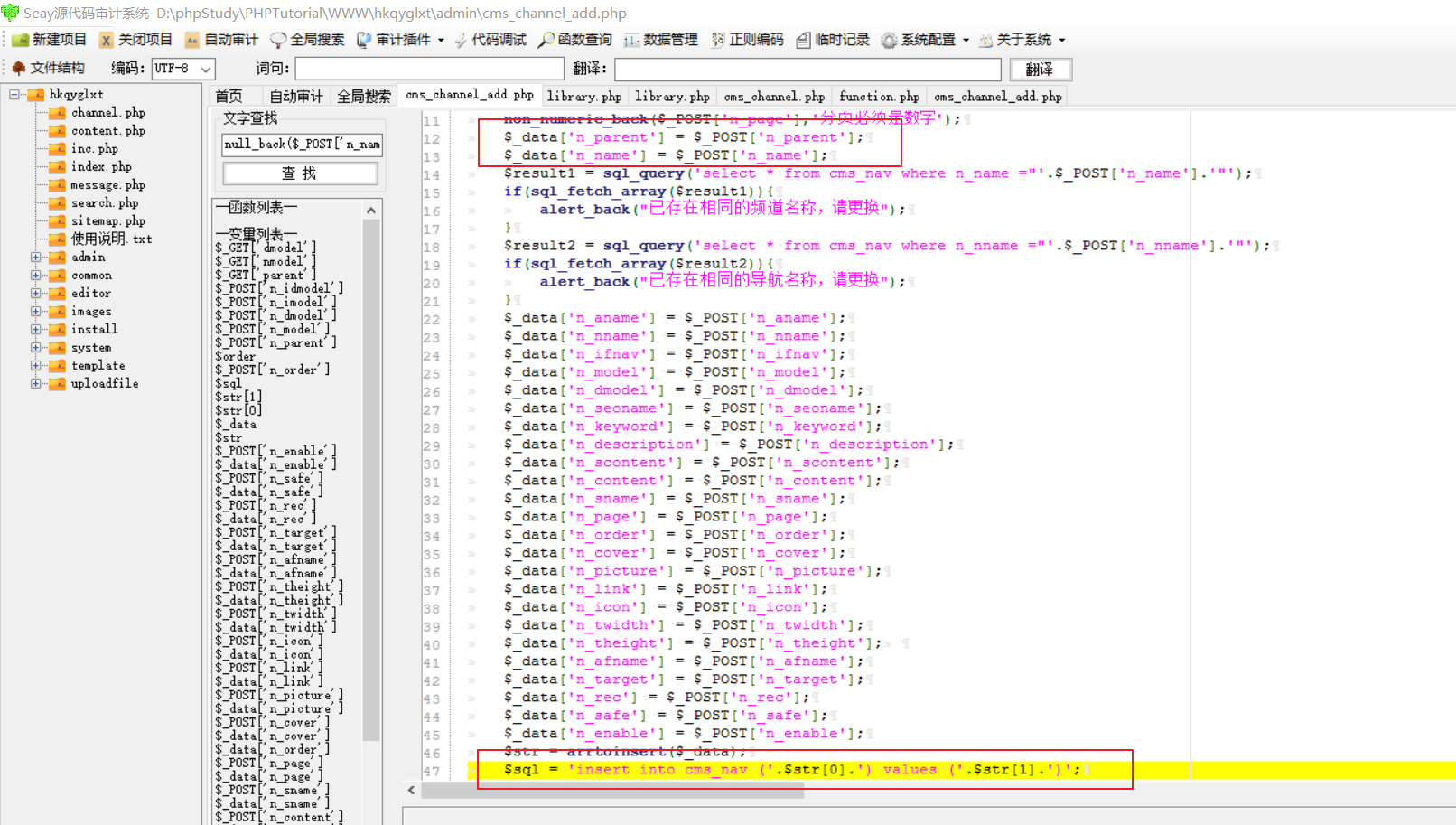Expand the uploadfile folder
This screenshot has width=1456, height=825.
click(36, 383)
